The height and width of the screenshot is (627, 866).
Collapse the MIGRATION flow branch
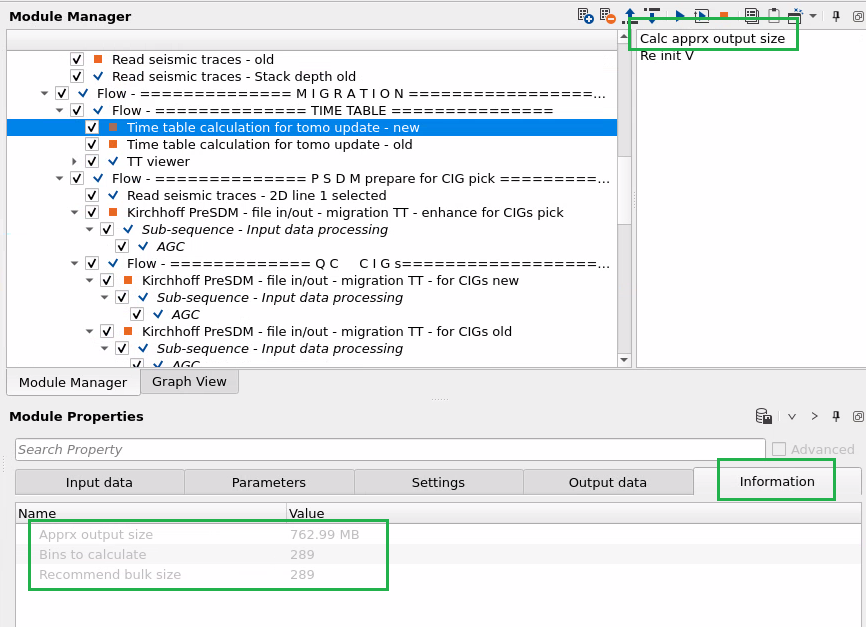44,93
